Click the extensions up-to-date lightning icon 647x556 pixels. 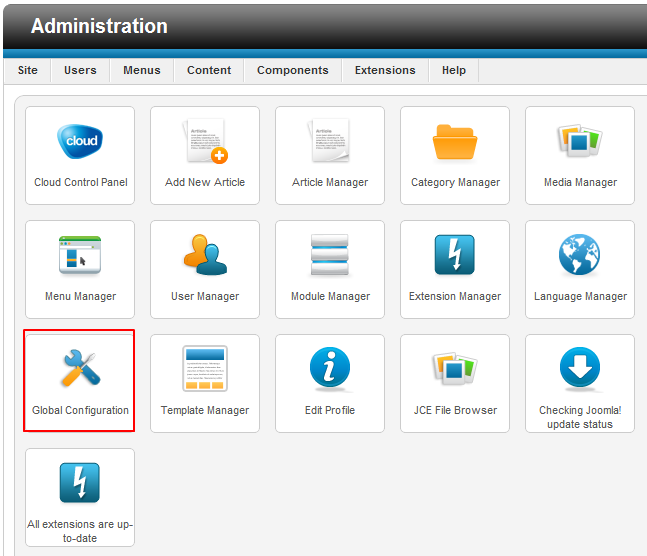tap(80, 483)
